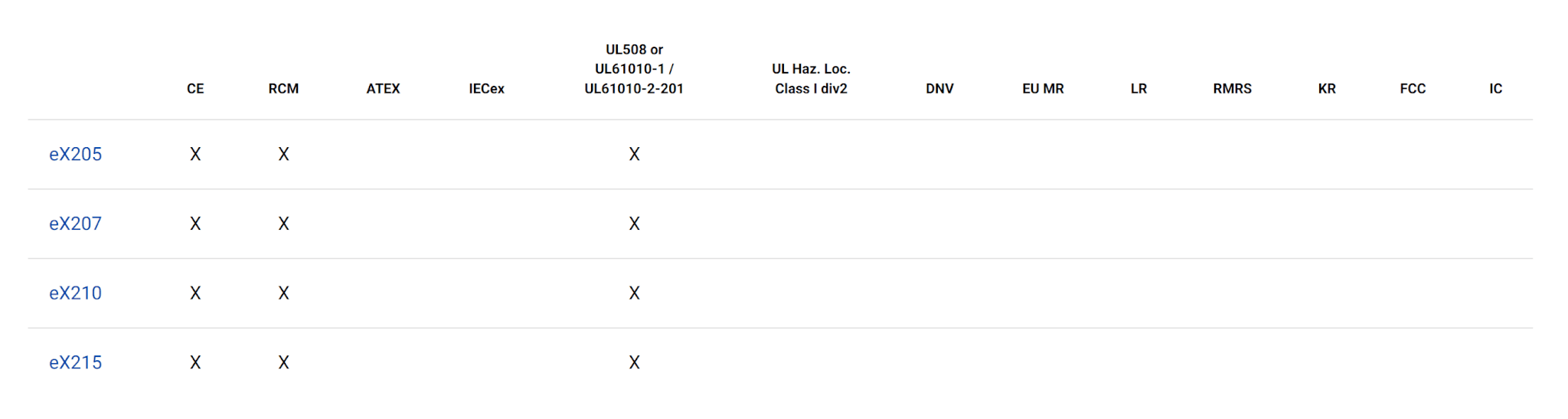Select the IECex column header
This screenshot has width=1568, height=419.
click(x=486, y=89)
